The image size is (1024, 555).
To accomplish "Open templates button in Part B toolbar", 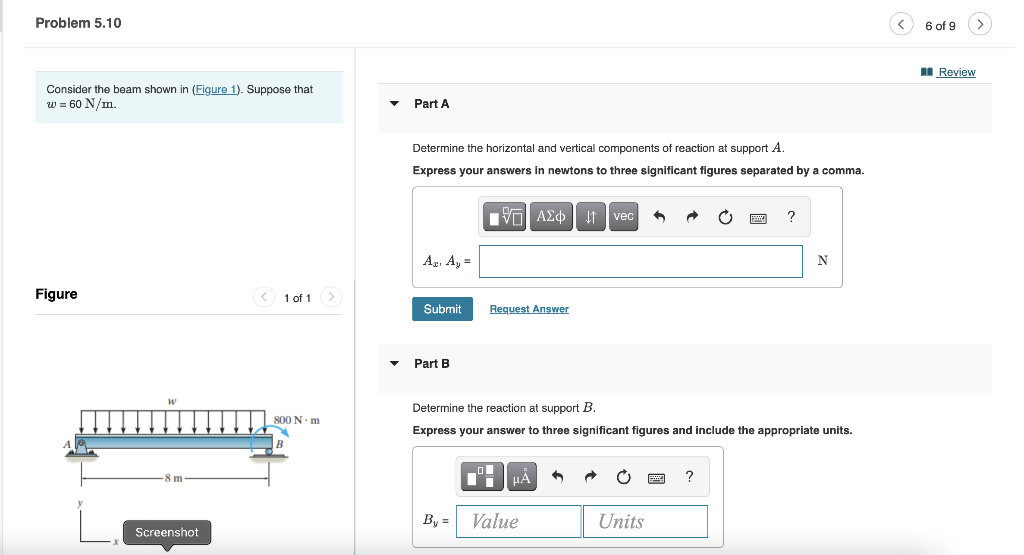I will [x=482, y=476].
